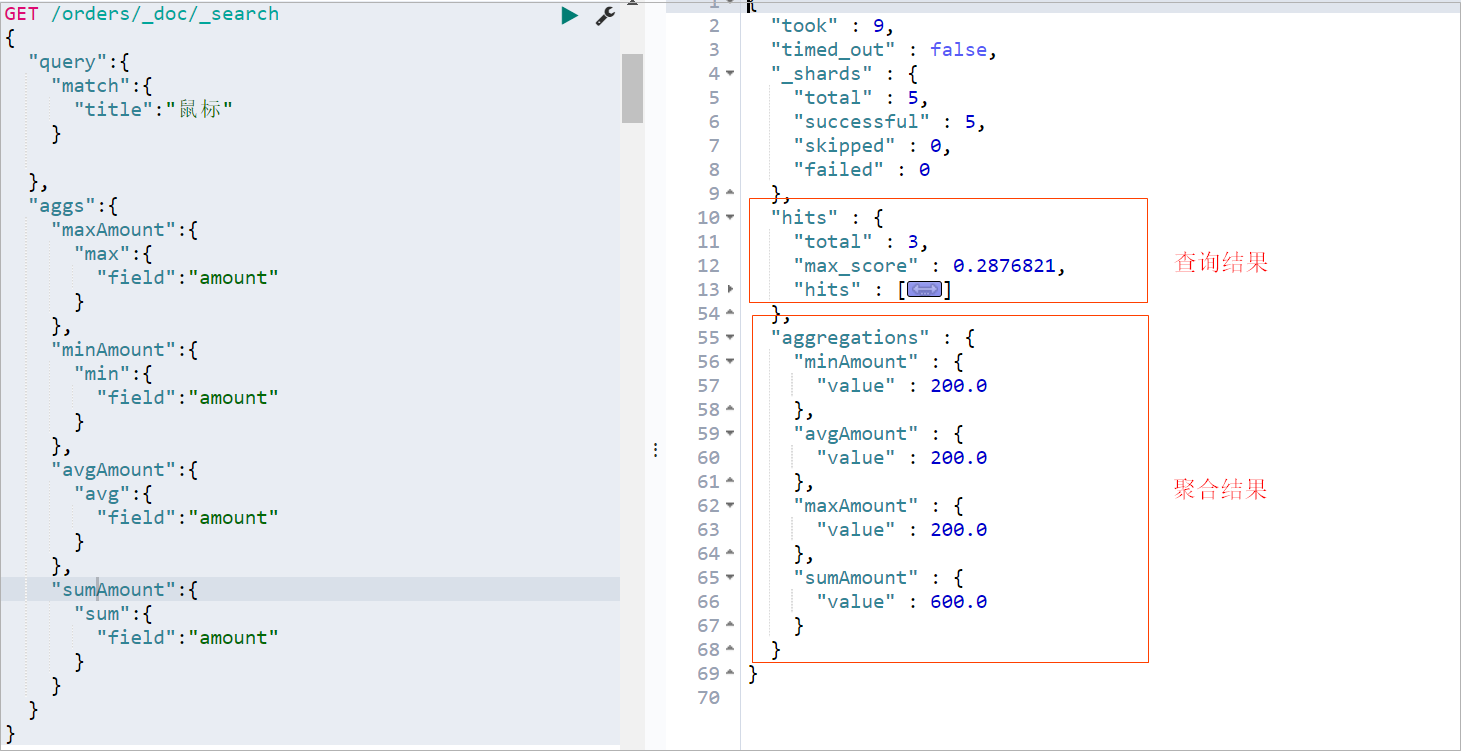Fold the "minAmount" result on line 56
This screenshot has height=751, width=1461.
pyautogui.click(x=730, y=361)
